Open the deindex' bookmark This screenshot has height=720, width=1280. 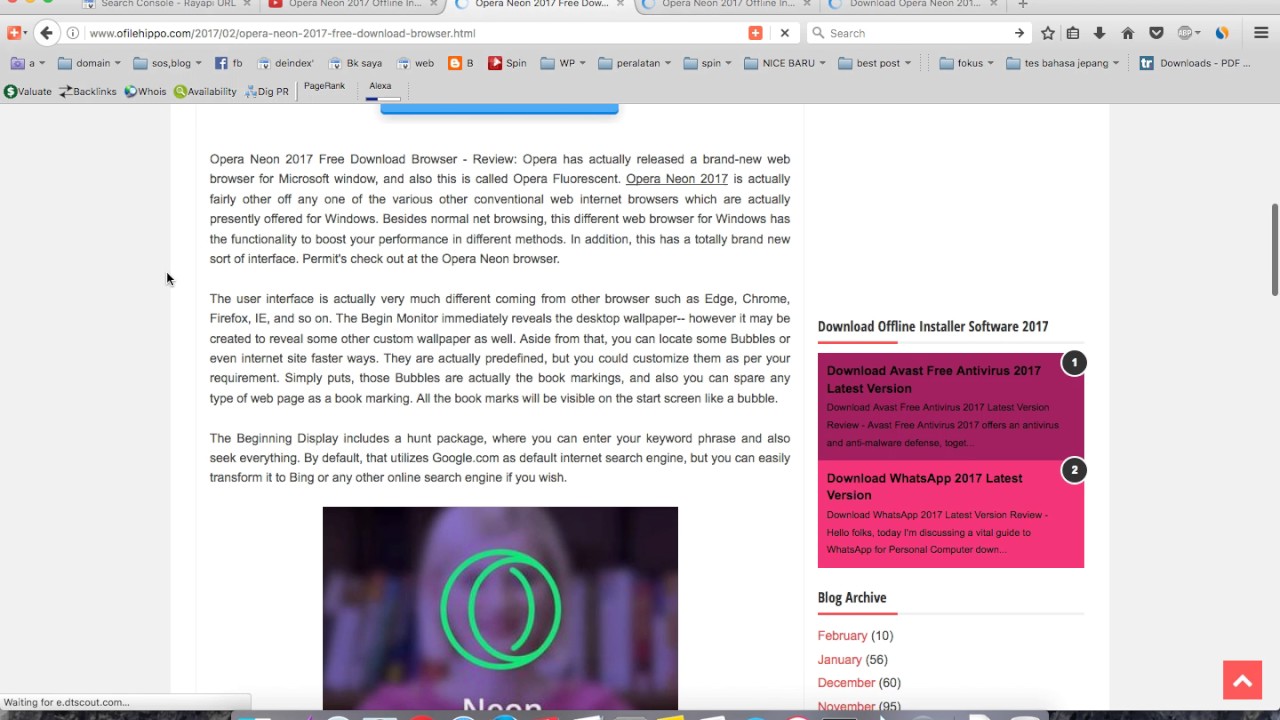pyautogui.click(x=285, y=63)
